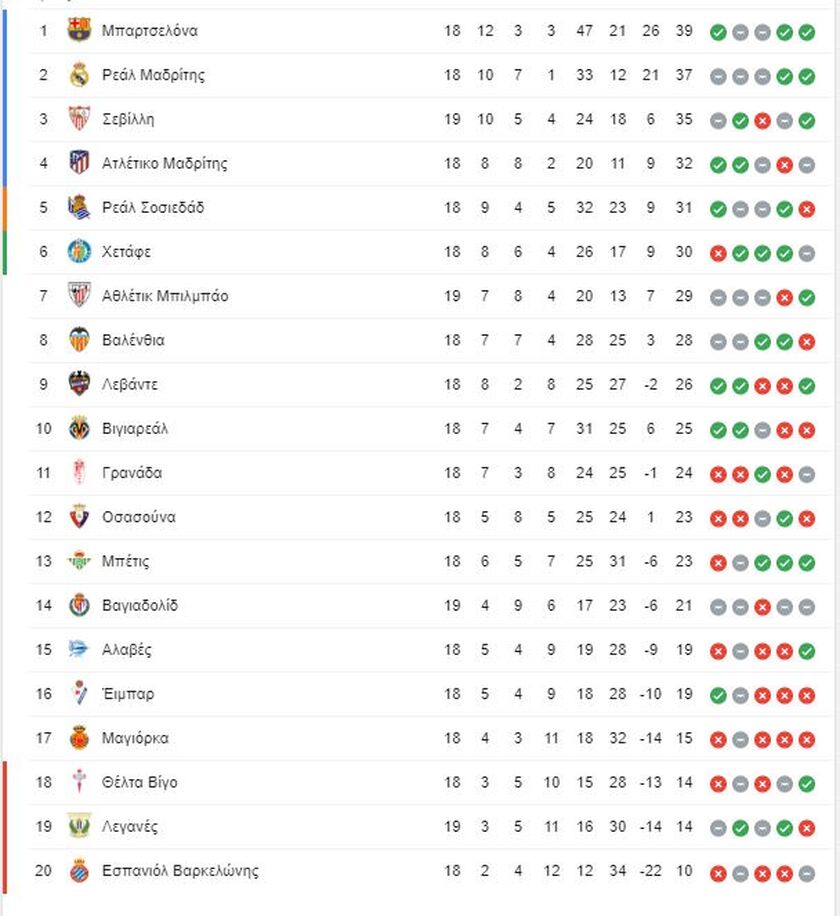Open the Εσπανιόλ Βαρκελώνης team link
The width and height of the screenshot is (840, 916).
180,870
